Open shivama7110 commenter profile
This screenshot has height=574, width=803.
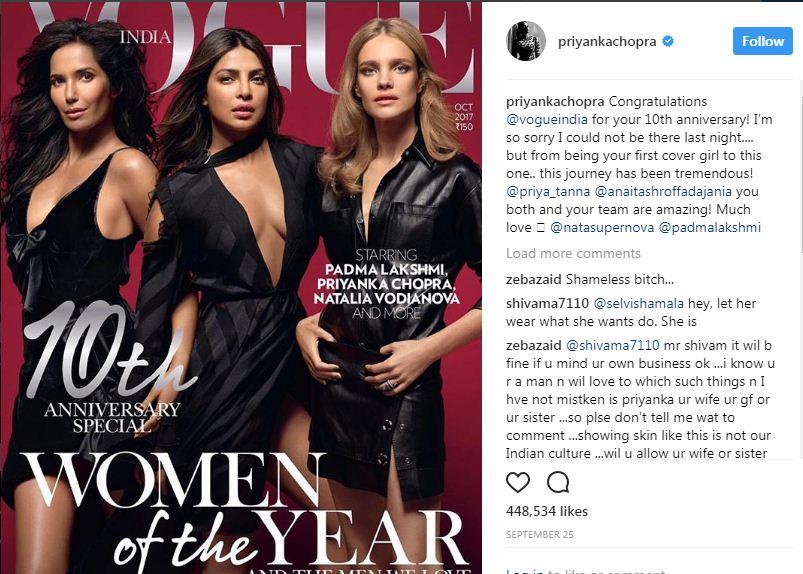click(547, 304)
